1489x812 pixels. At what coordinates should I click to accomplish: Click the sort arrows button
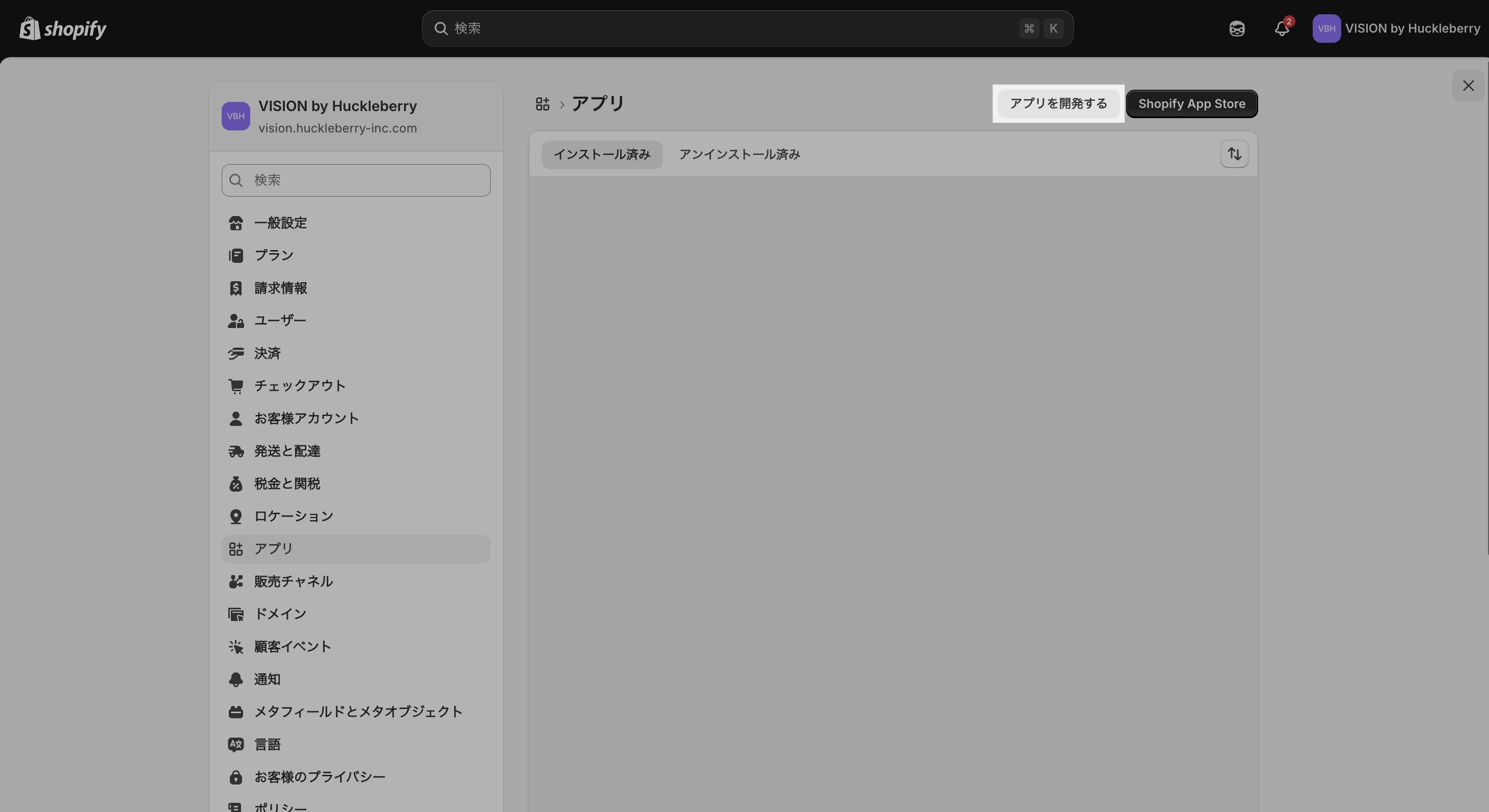point(1234,154)
